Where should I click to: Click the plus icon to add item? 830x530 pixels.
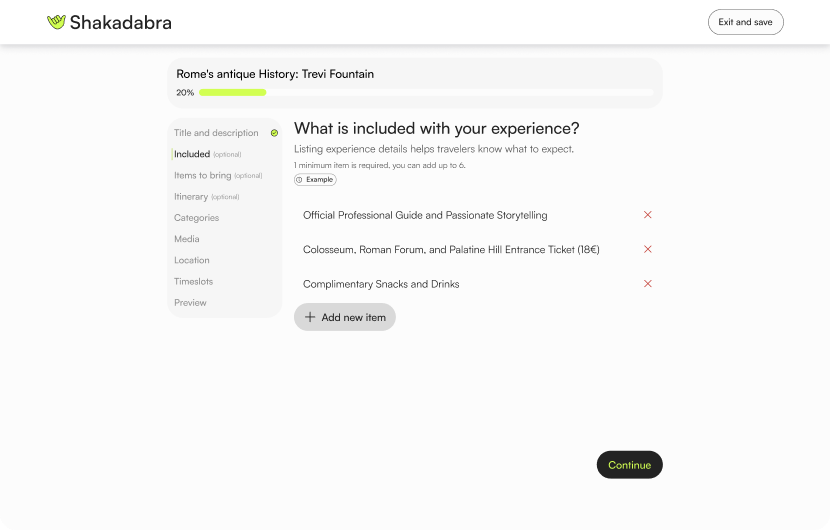click(310, 317)
